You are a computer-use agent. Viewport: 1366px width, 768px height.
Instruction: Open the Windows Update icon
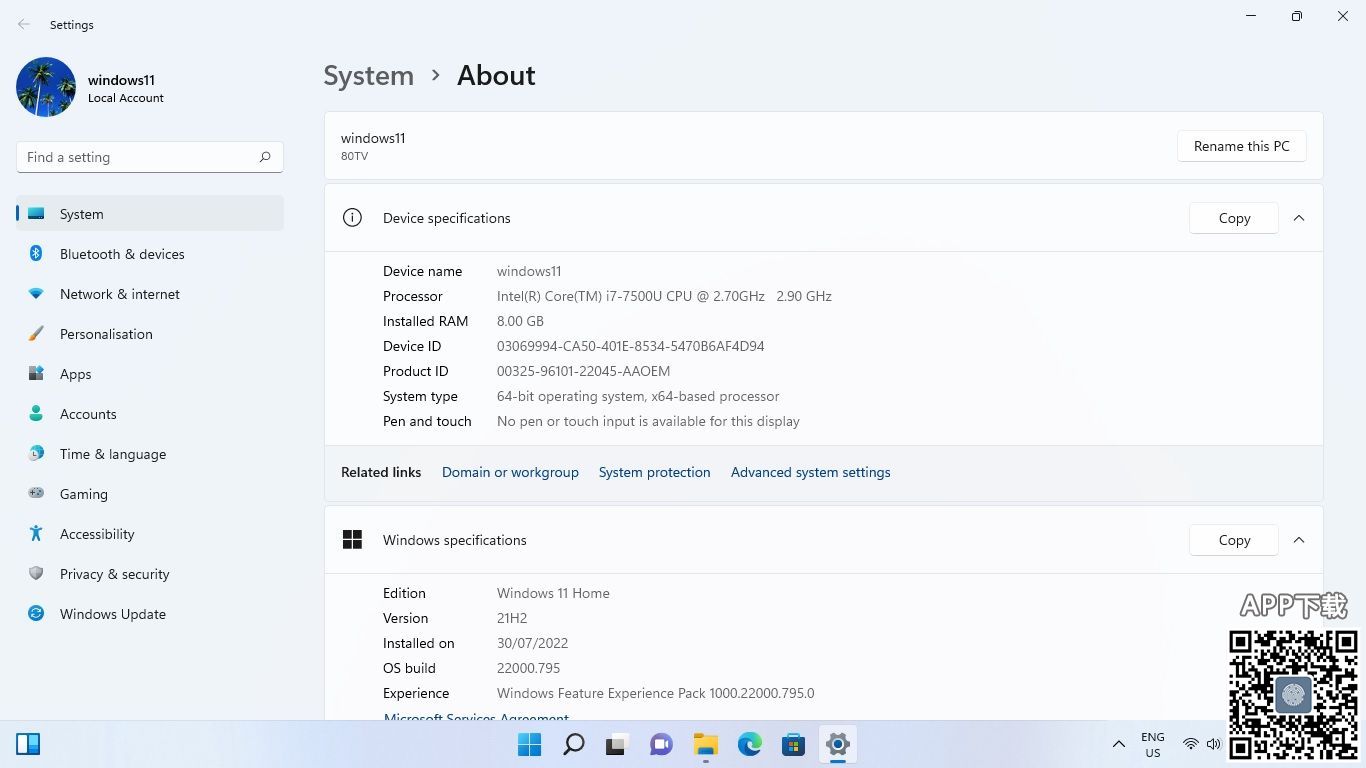coord(36,614)
